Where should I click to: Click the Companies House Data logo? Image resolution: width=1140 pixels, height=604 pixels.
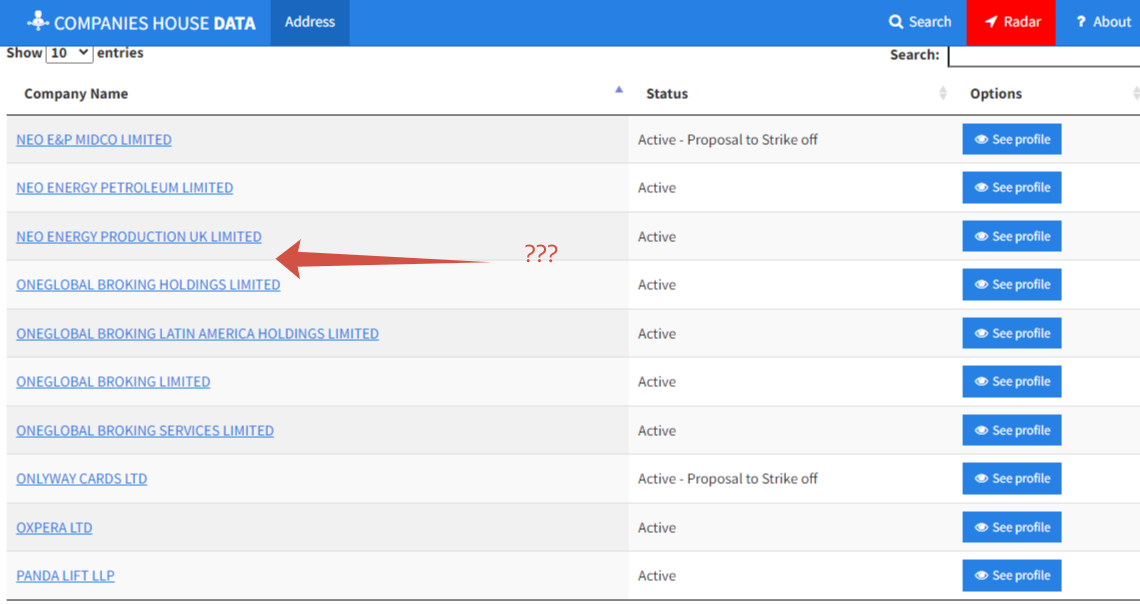point(141,23)
